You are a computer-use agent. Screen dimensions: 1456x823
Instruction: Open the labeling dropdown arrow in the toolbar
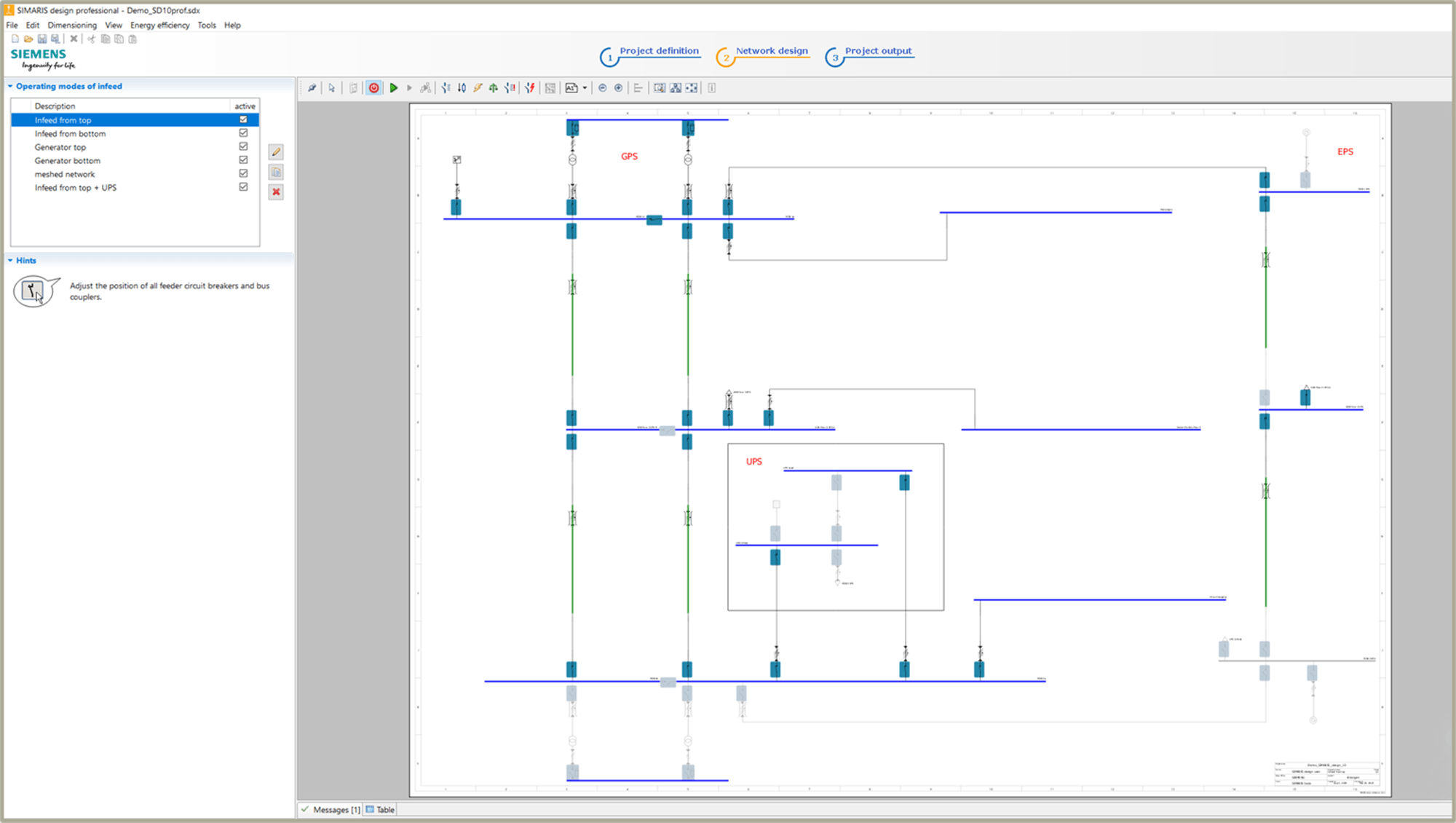point(586,87)
